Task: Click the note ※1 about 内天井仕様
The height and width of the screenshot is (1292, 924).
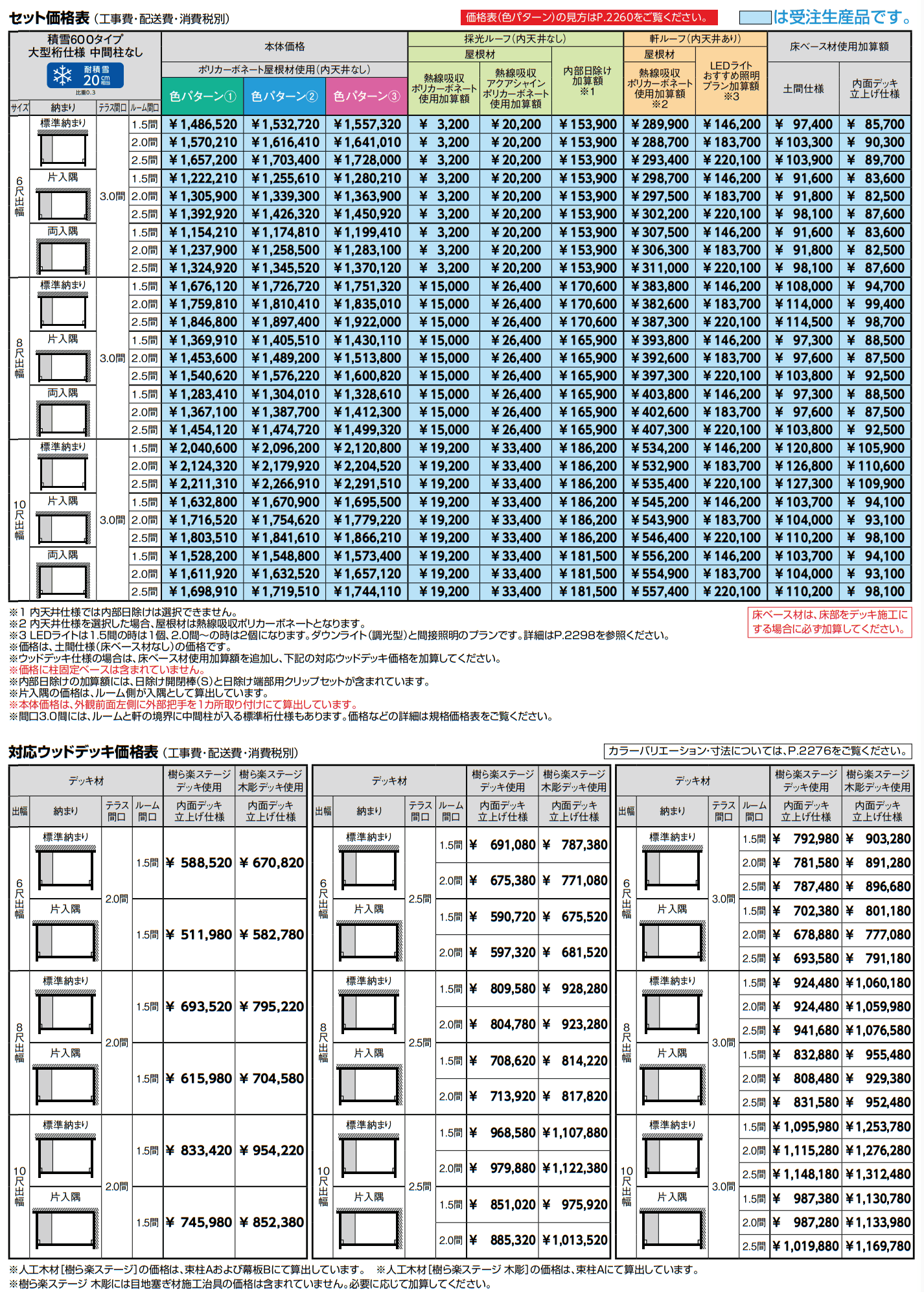Action: (123, 612)
